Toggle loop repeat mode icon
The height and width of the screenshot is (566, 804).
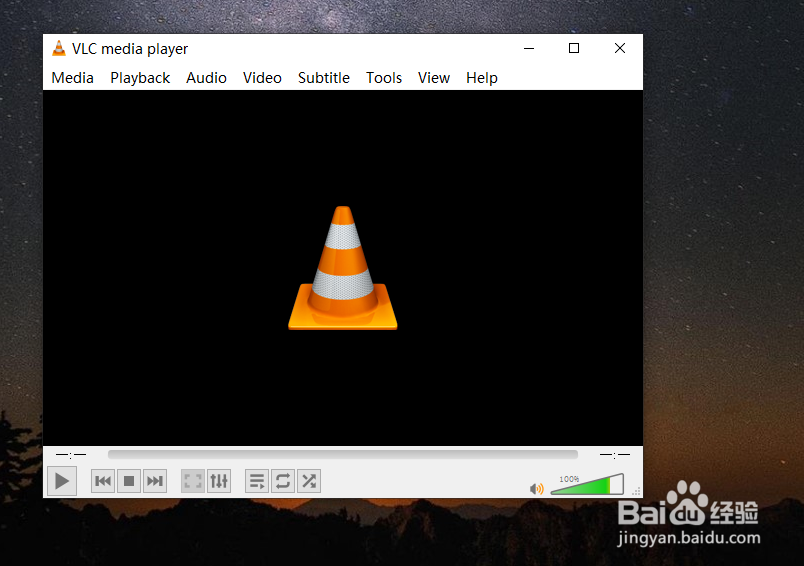pos(283,481)
